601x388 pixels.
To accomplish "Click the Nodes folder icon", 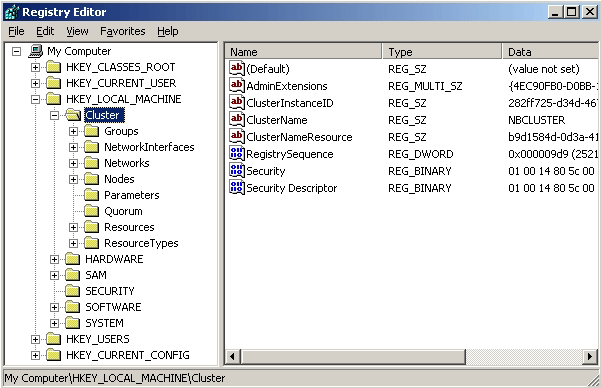I will pos(92,179).
